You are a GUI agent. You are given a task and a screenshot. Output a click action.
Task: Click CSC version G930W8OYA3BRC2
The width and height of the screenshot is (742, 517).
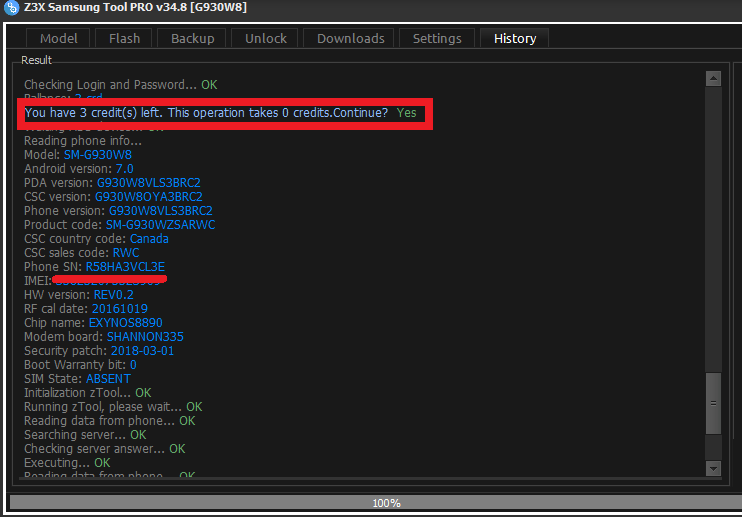click(x=149, y=197)
